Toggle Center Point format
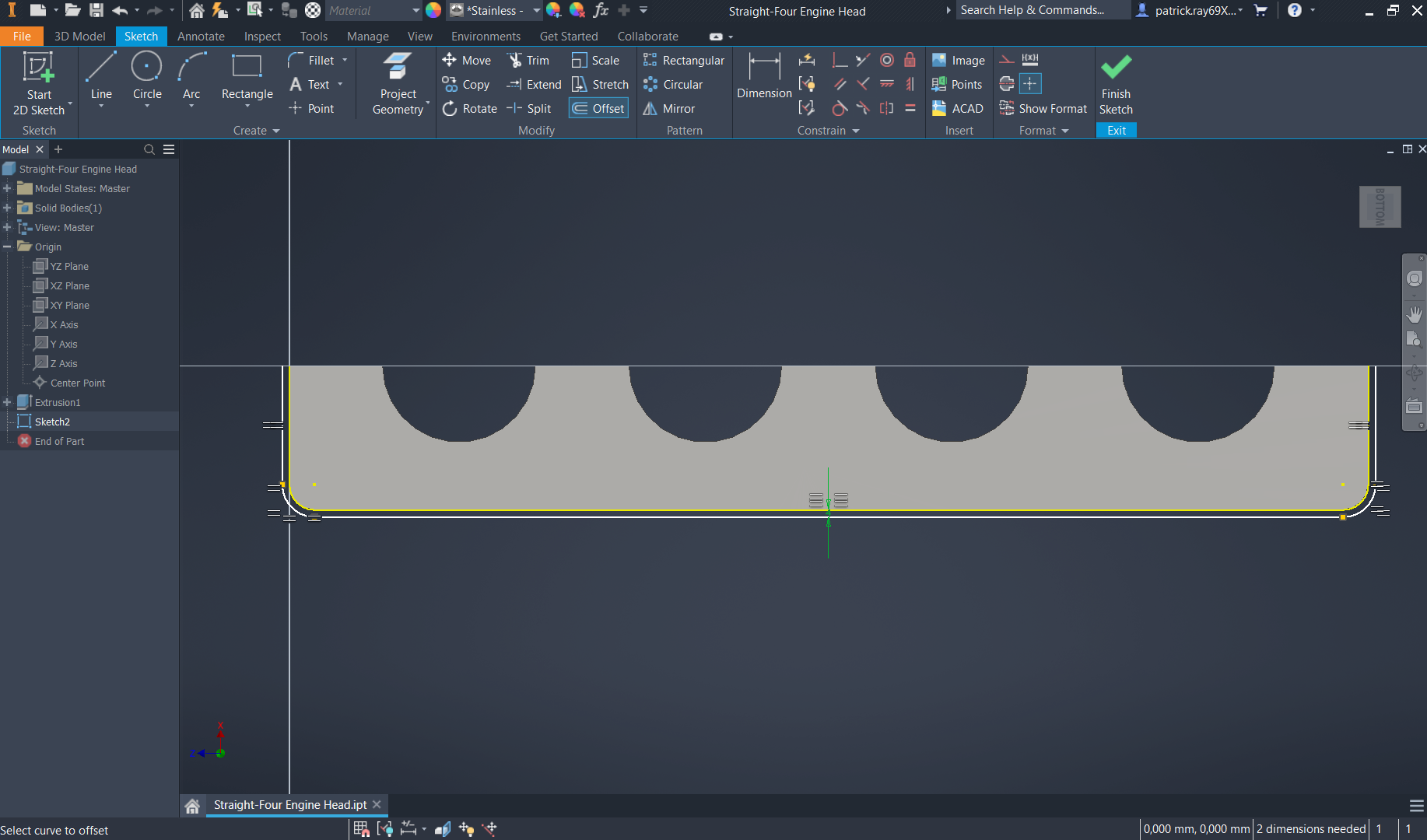 [1030, 84]
